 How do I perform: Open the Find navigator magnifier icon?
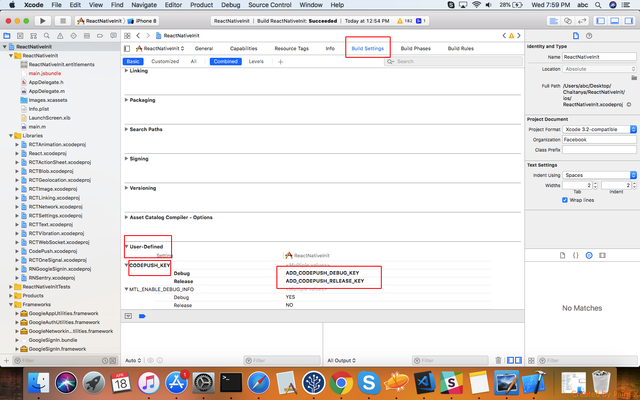47,36
